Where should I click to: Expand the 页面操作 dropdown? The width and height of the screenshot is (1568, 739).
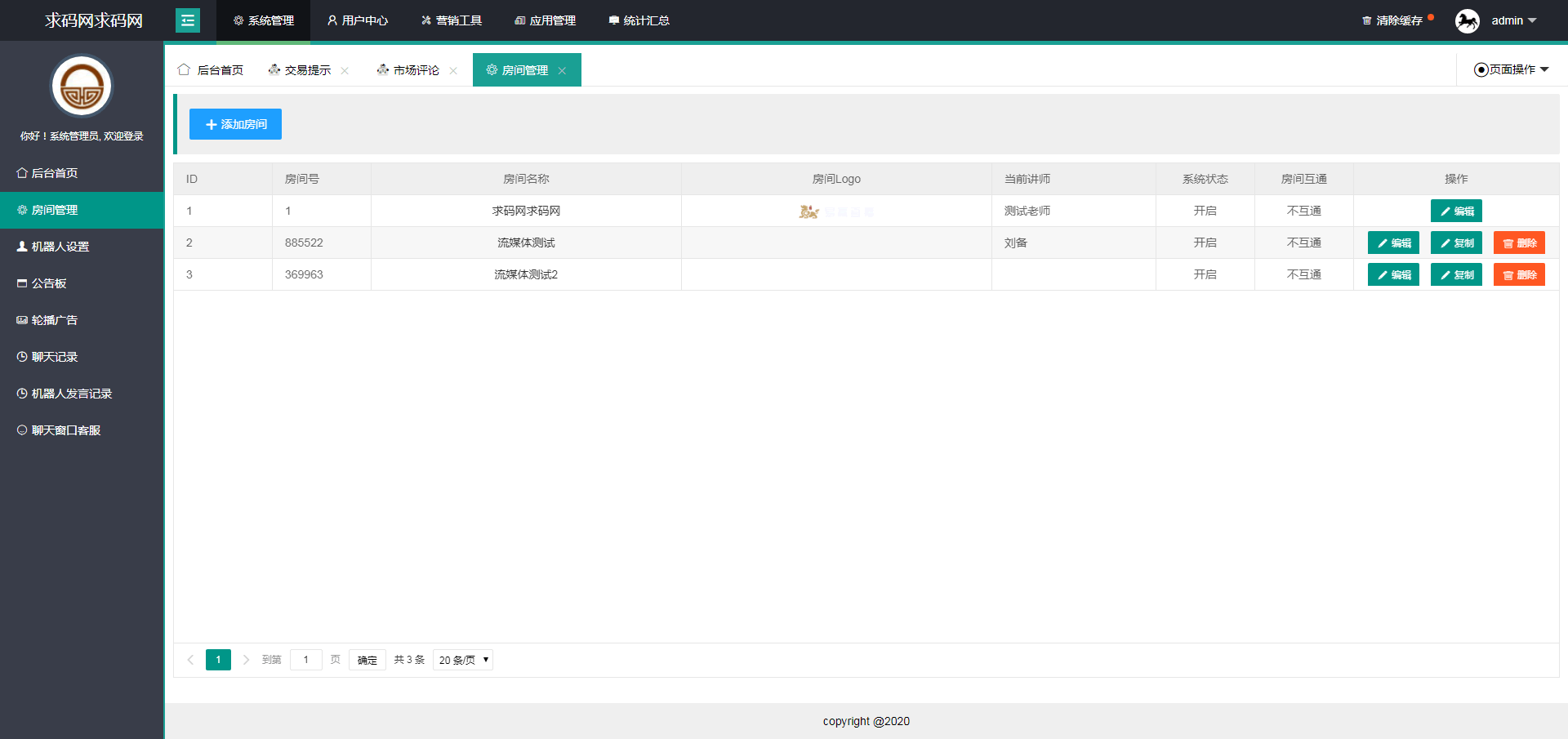click(x=1511, y=69)
